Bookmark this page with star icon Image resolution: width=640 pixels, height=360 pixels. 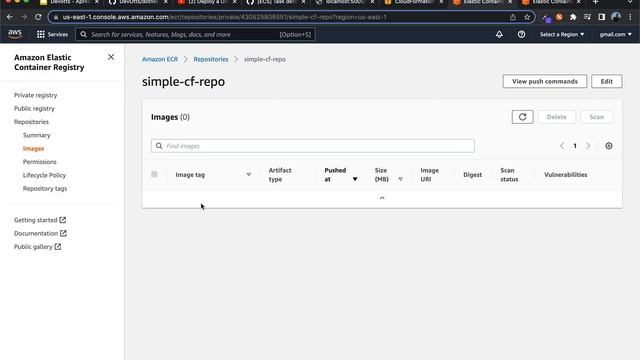527,17
